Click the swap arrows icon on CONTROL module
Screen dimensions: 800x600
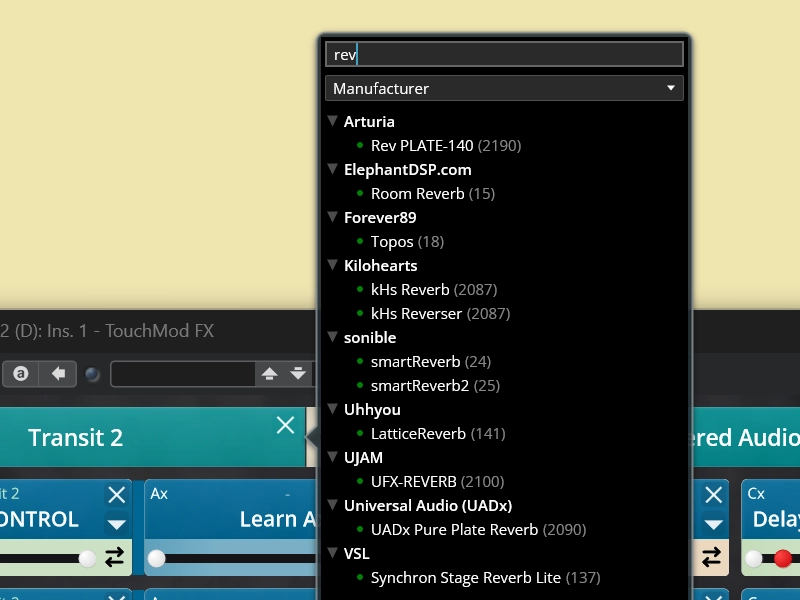(x=114, y=557)
